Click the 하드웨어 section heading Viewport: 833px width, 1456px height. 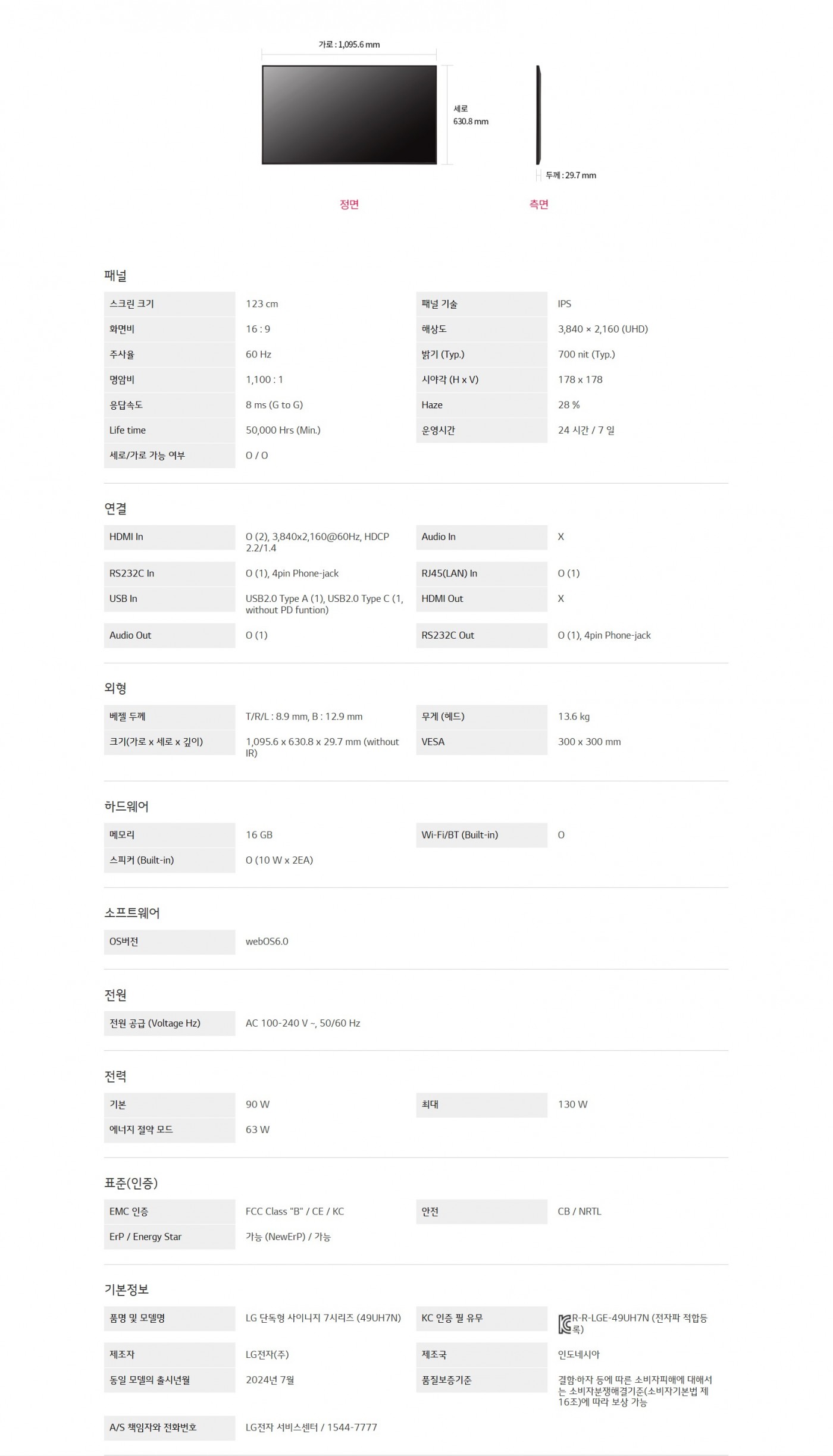coord(127,807)
